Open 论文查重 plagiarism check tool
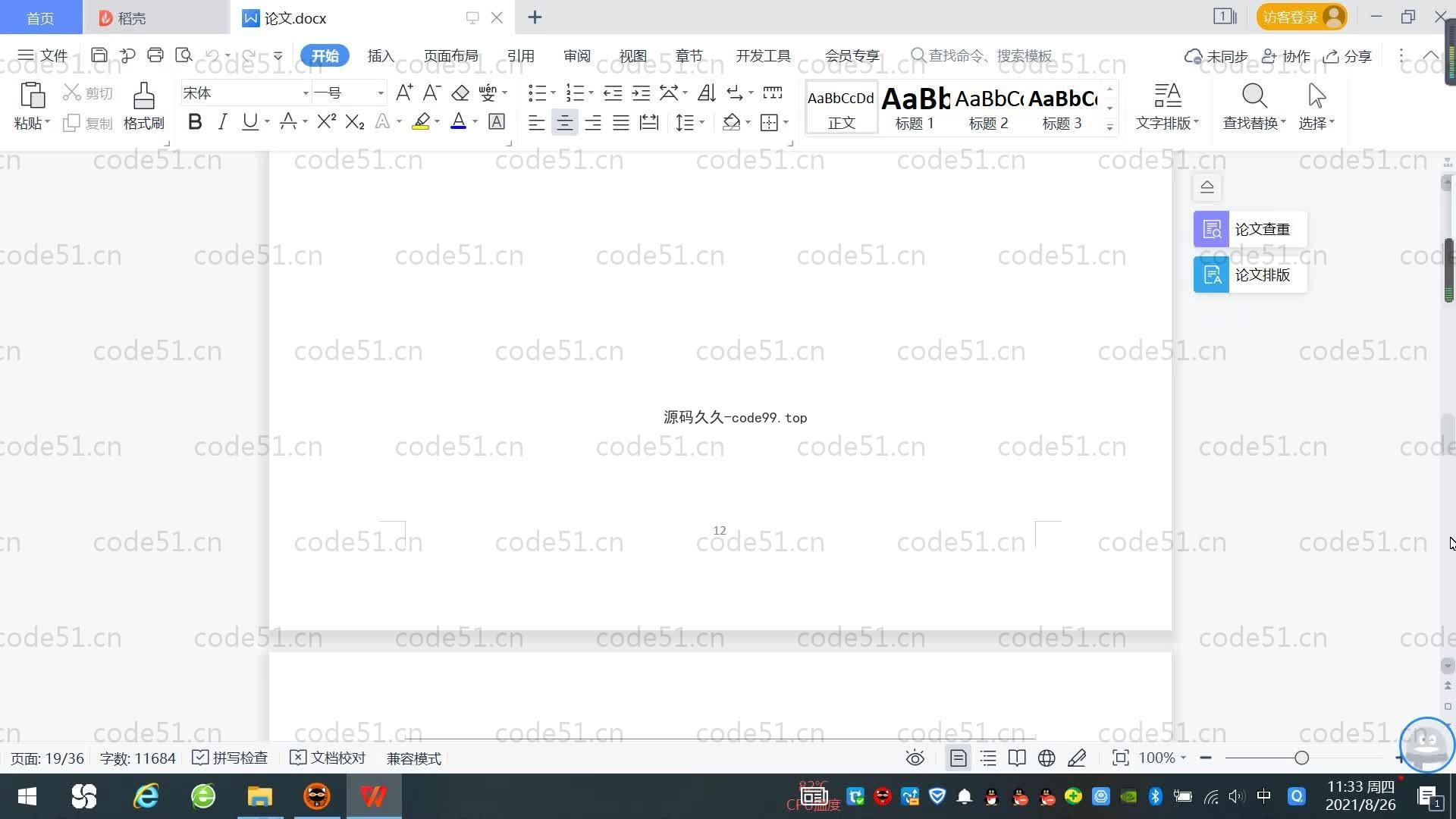 tap(1250, 229)
